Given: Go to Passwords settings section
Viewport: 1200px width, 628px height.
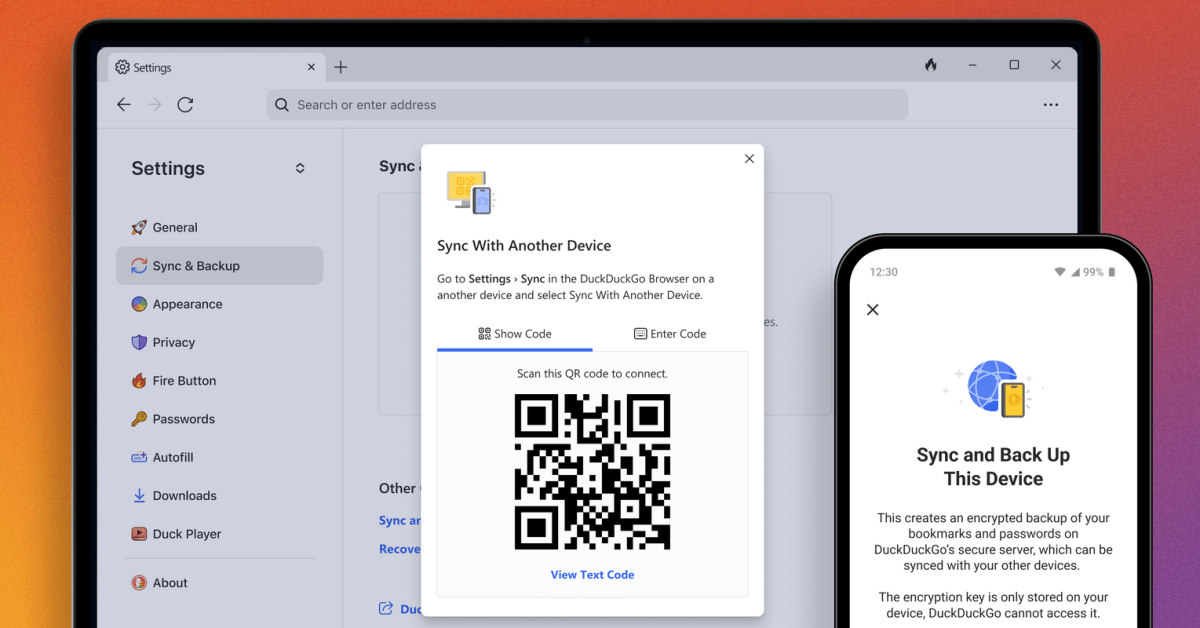Looking at the screenshot, I should pos(183,420).
